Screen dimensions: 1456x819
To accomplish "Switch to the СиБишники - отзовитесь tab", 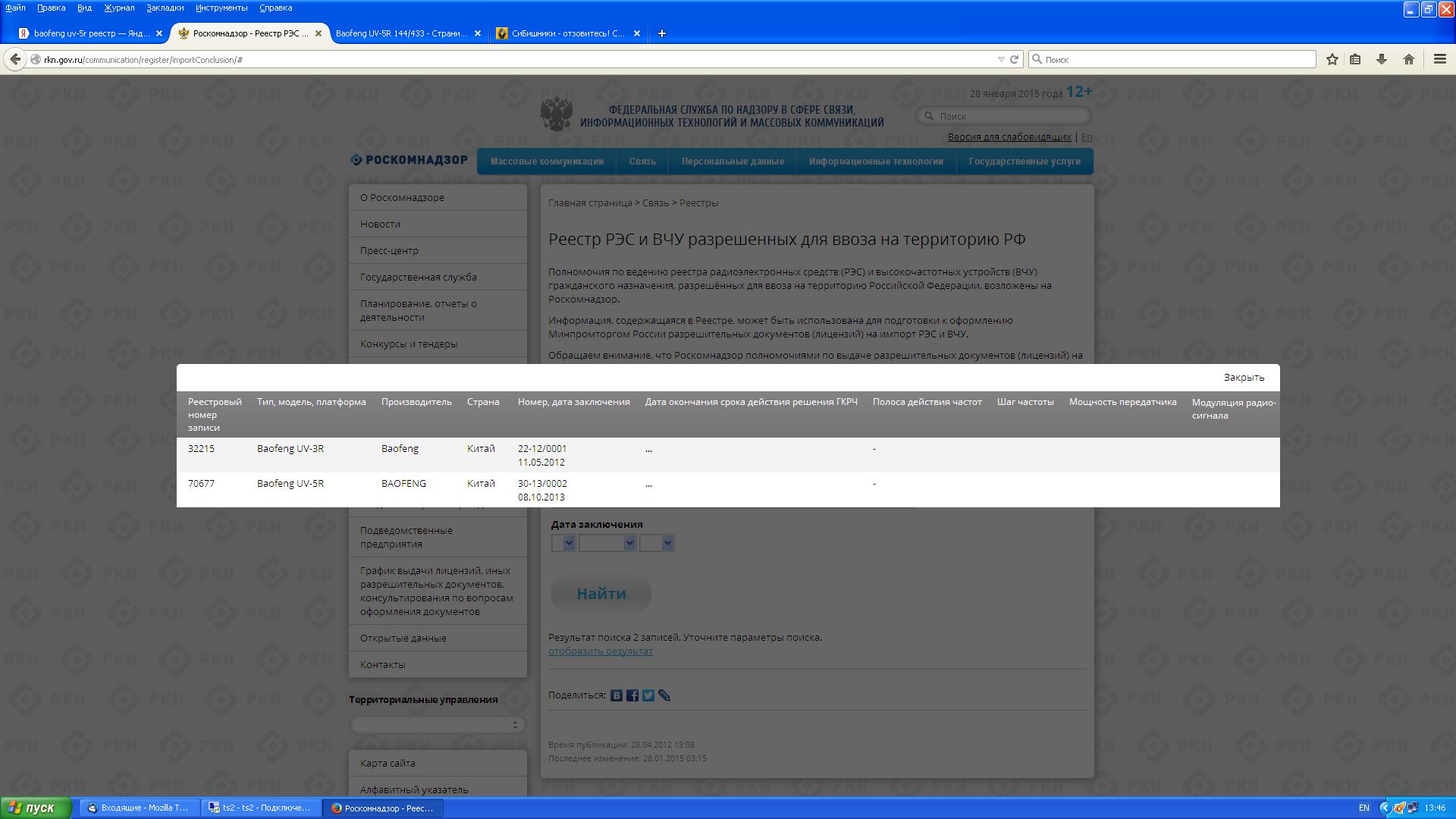I will (x=569, y=33).
